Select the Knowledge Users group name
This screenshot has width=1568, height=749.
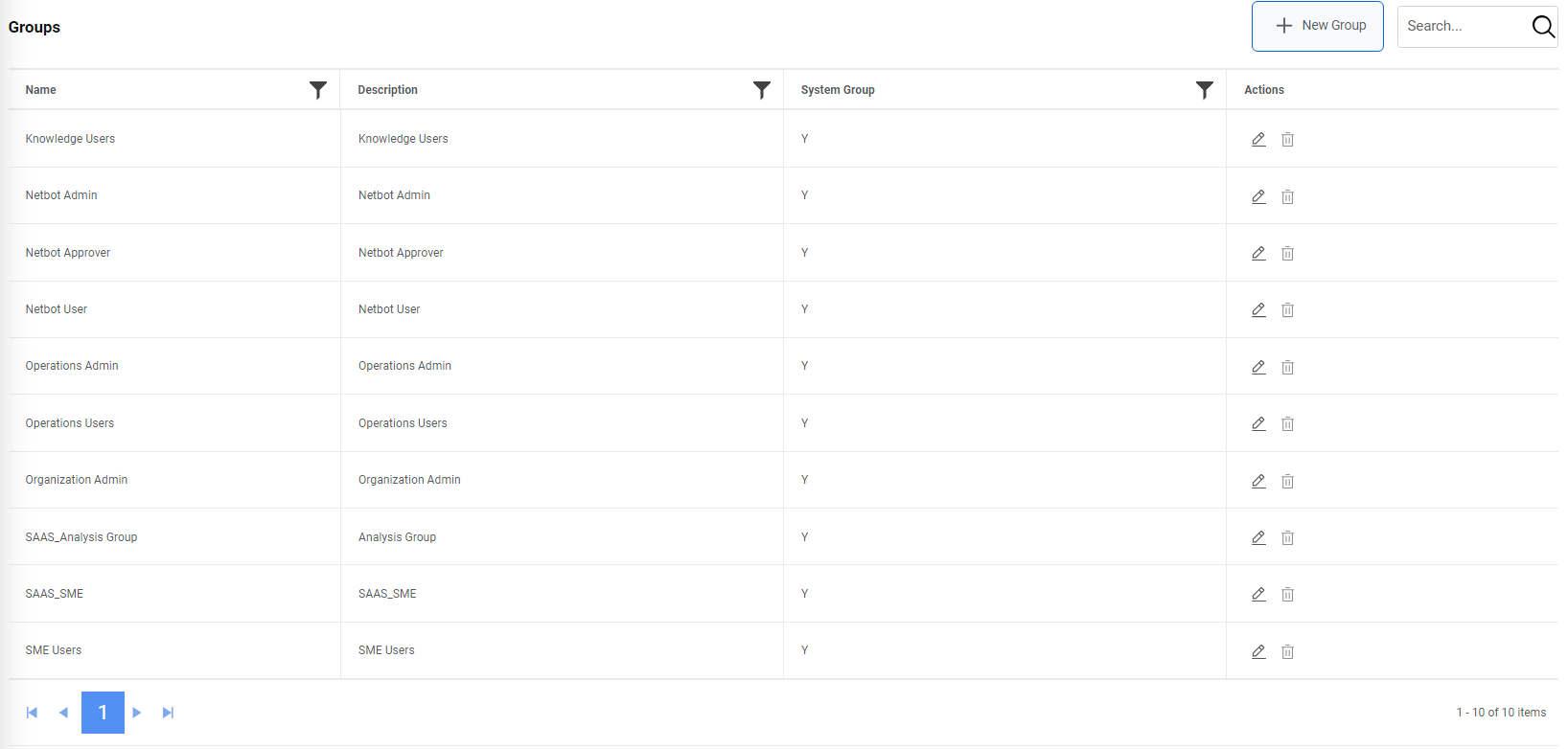(70, 139)
